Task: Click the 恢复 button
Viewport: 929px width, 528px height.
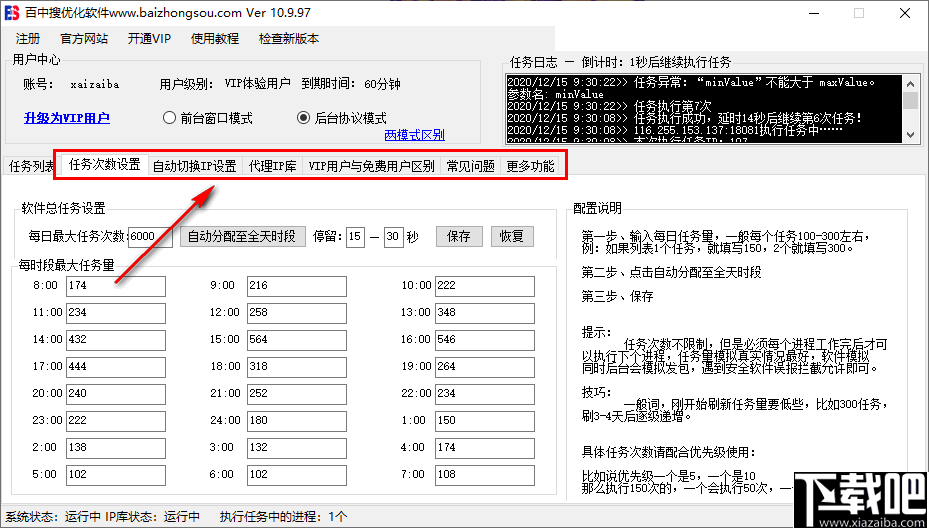Action: pos(512,236)
